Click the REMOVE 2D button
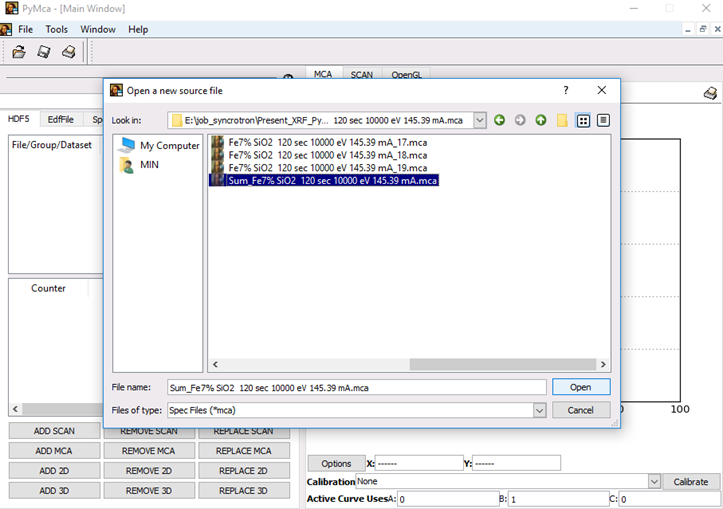The height and width of the screenshot is (509, 723). coord(149,471)
